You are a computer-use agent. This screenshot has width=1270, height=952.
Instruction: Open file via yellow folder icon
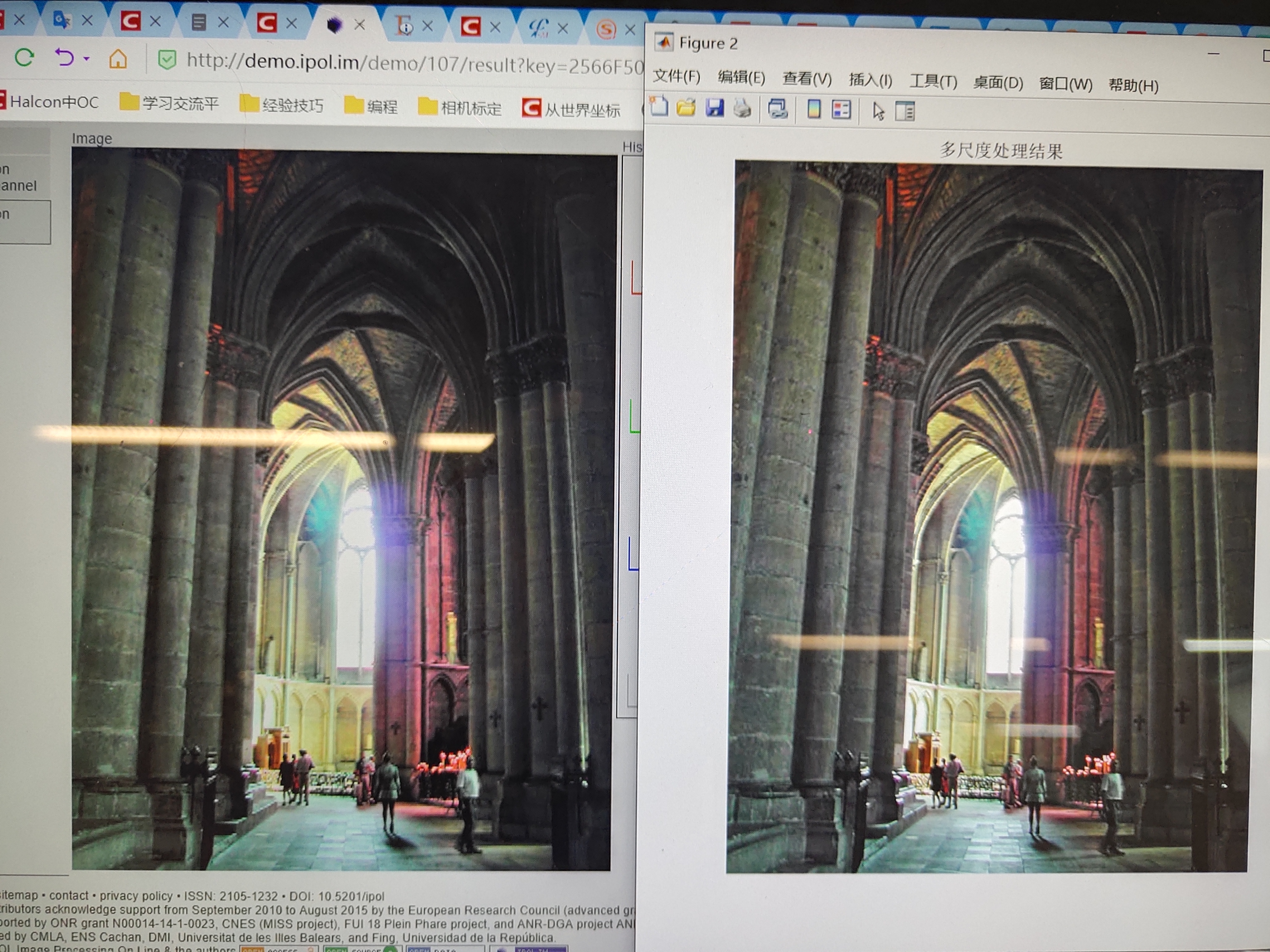pos(686,107)
